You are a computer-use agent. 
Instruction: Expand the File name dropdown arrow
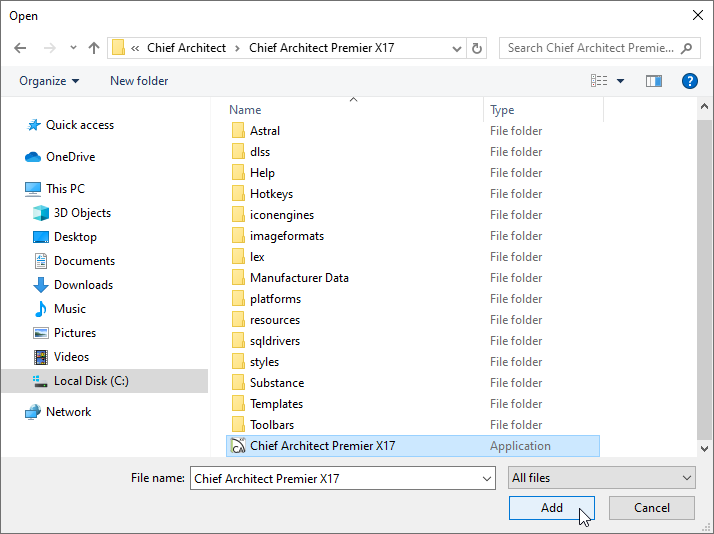coord(487,478)
